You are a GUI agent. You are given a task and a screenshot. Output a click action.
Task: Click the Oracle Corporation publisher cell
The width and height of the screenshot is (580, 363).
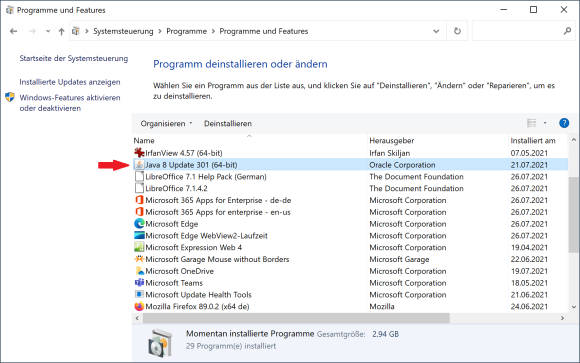(x=402, y=165)
